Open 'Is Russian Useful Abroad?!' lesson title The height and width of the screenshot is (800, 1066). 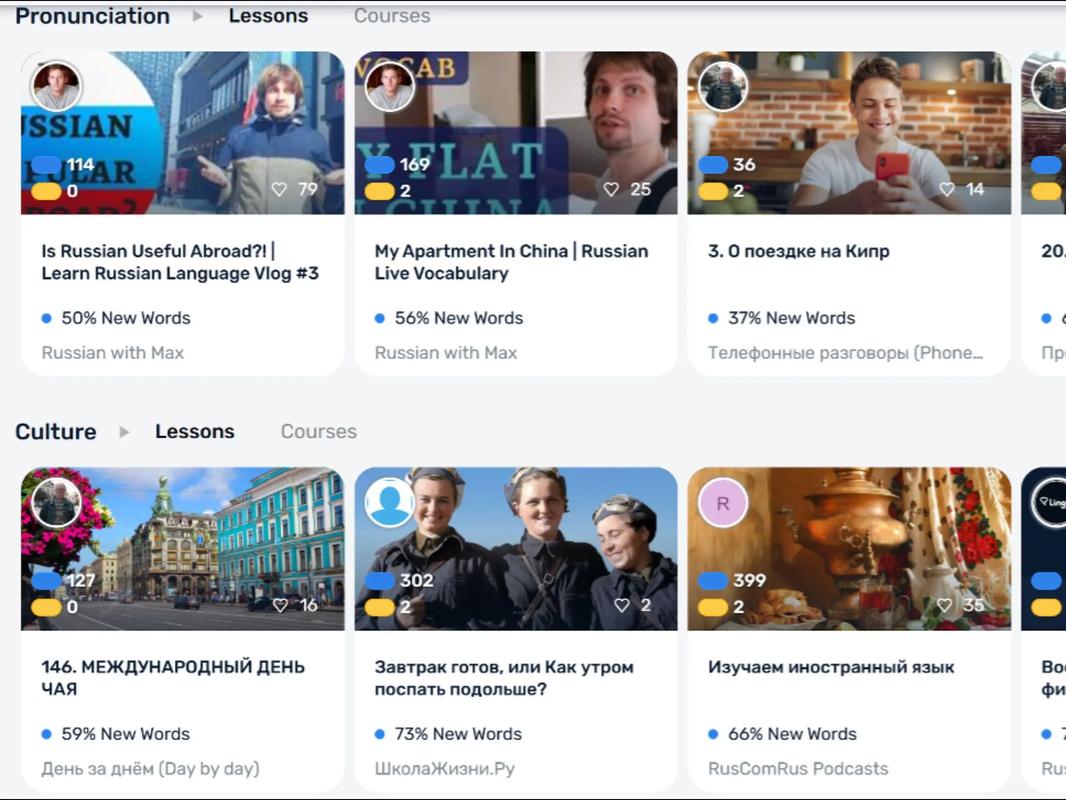(x=180, y=262)
